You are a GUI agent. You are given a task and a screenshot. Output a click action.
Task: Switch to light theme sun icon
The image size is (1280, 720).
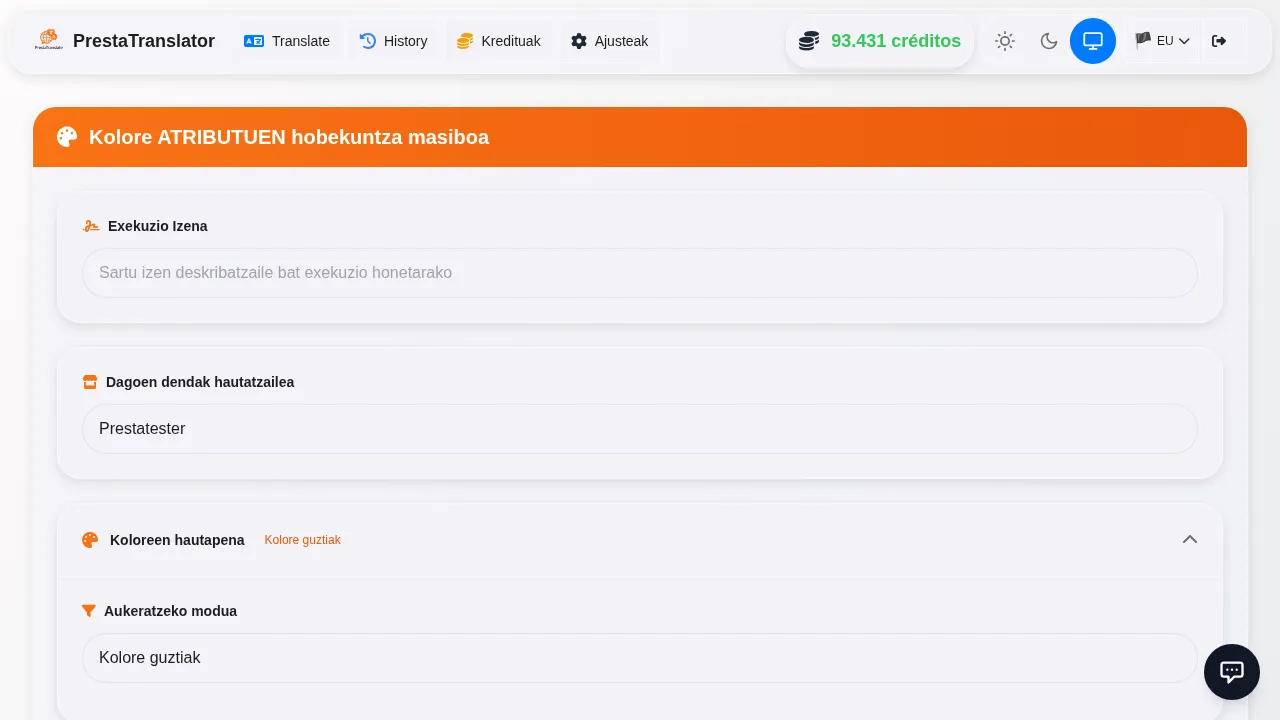pyautogui.click(x=1005, y=41)
